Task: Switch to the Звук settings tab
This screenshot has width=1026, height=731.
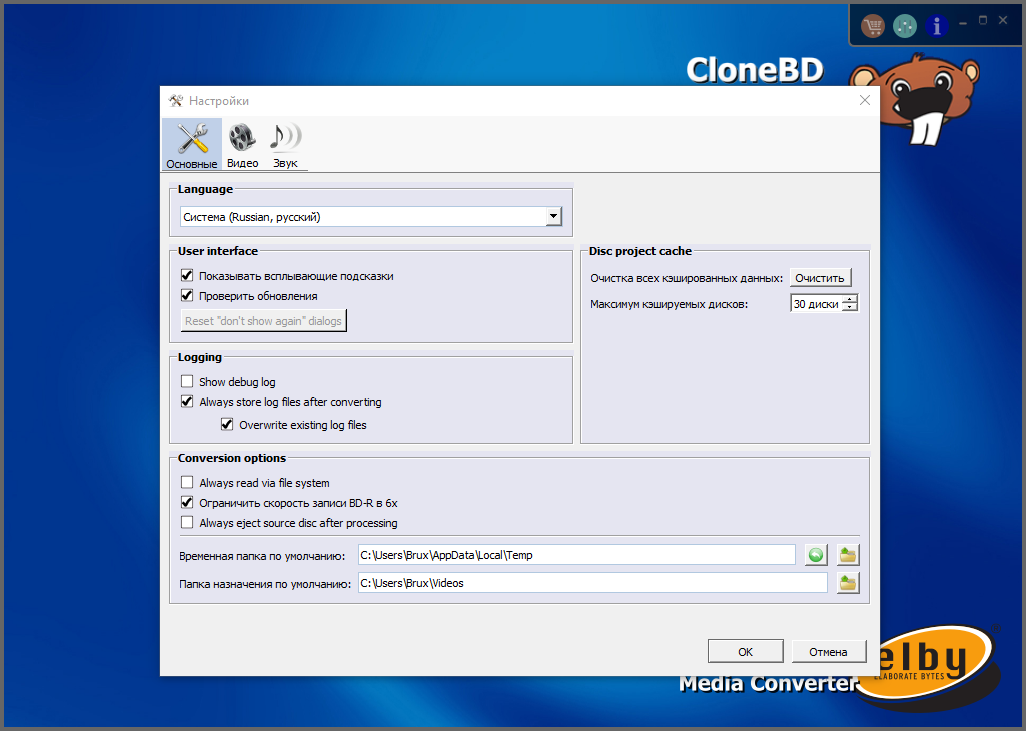Action: [285, 145]
